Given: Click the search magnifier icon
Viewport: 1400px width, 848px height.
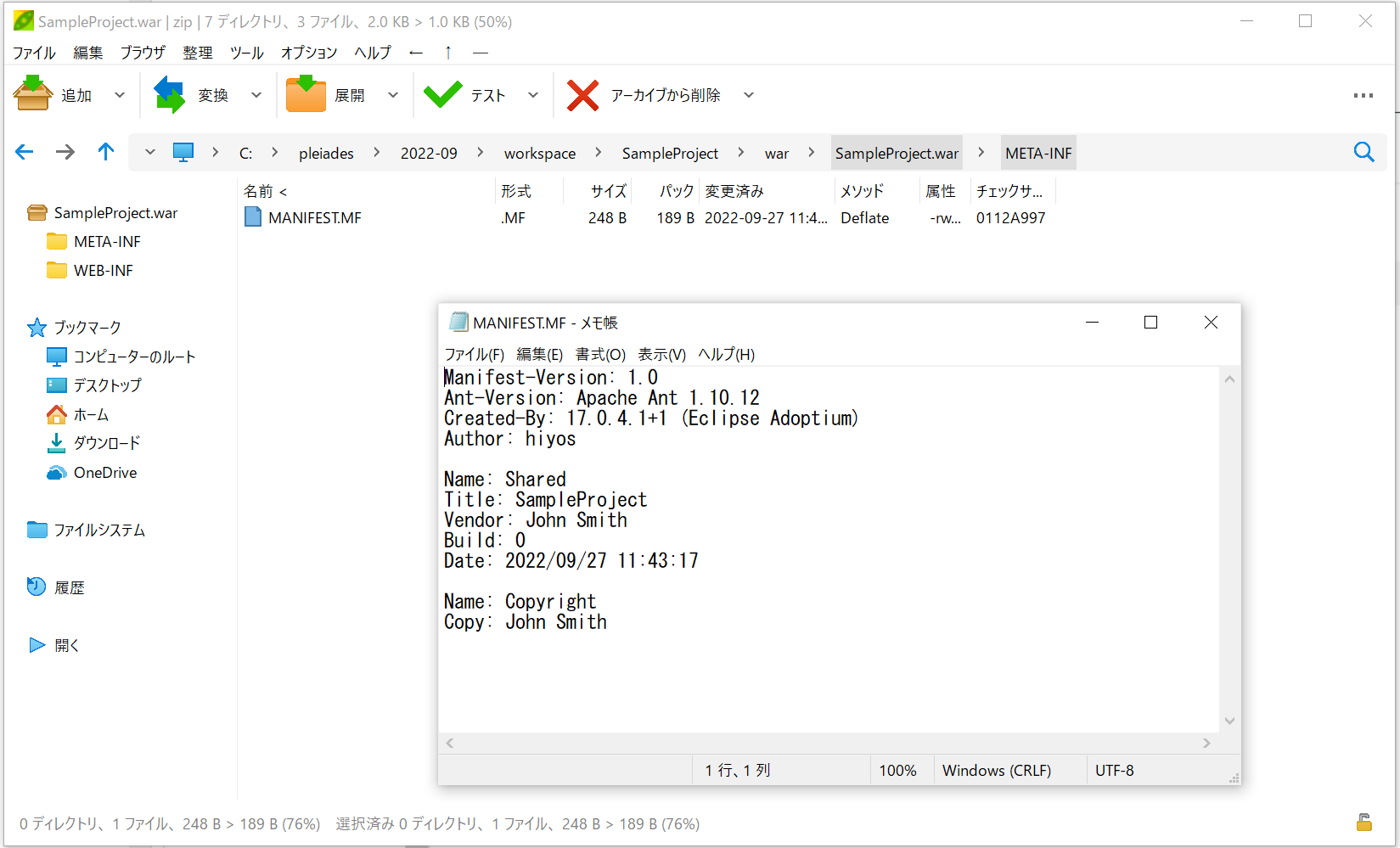Looking at the screenshot, I should 1363,152.
